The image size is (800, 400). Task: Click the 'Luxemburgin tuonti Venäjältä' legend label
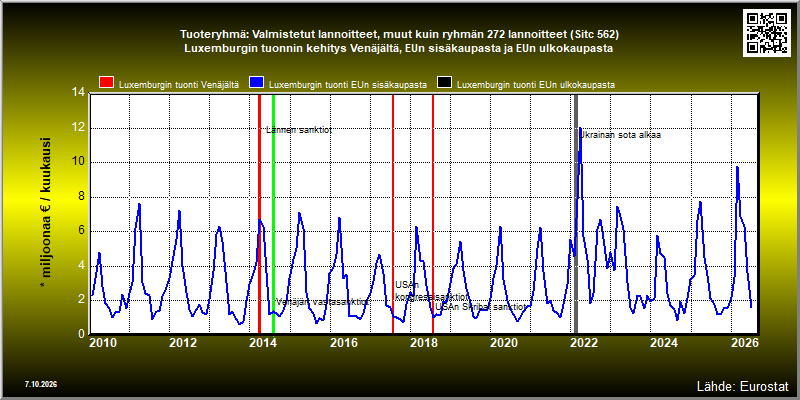[x=179, y=85]
